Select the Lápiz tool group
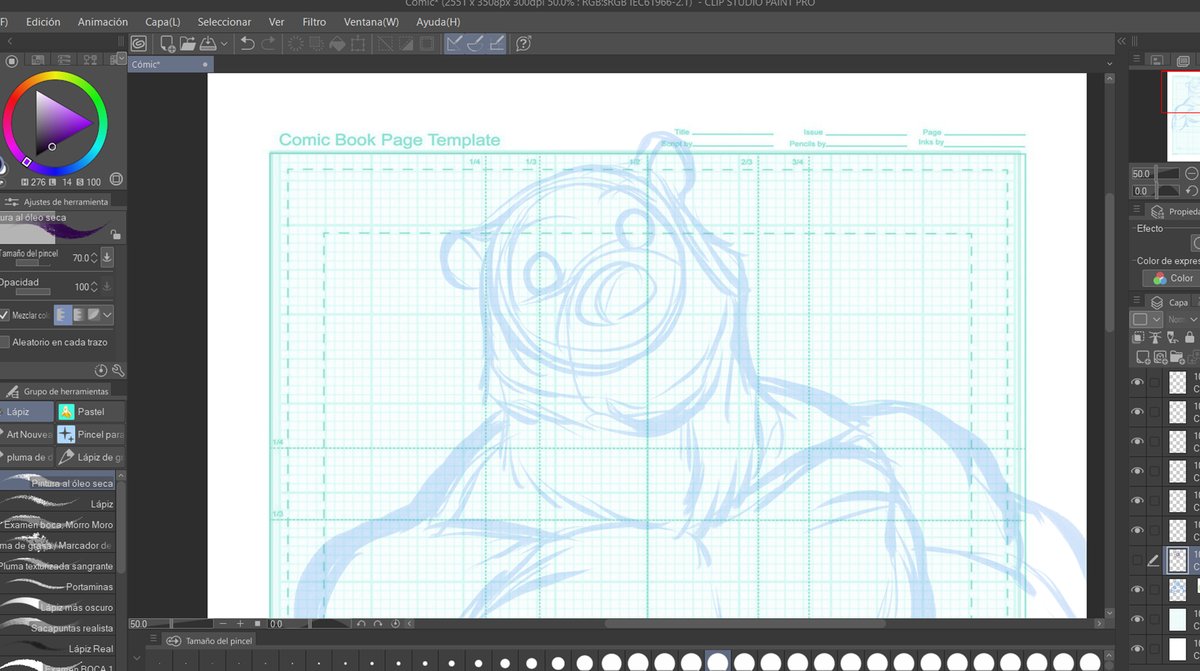 coord(26,412)
